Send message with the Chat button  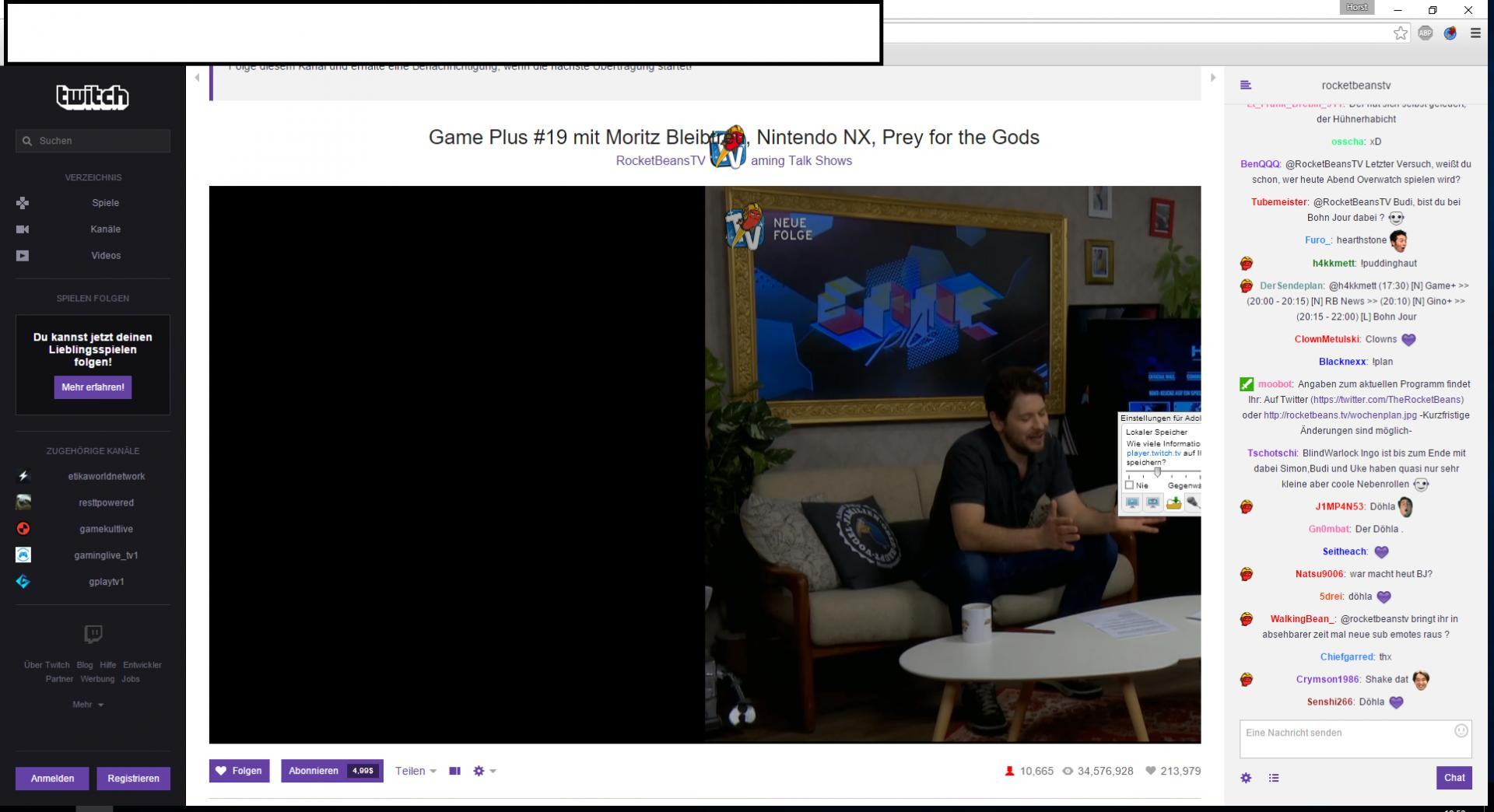coord(1454,778)
